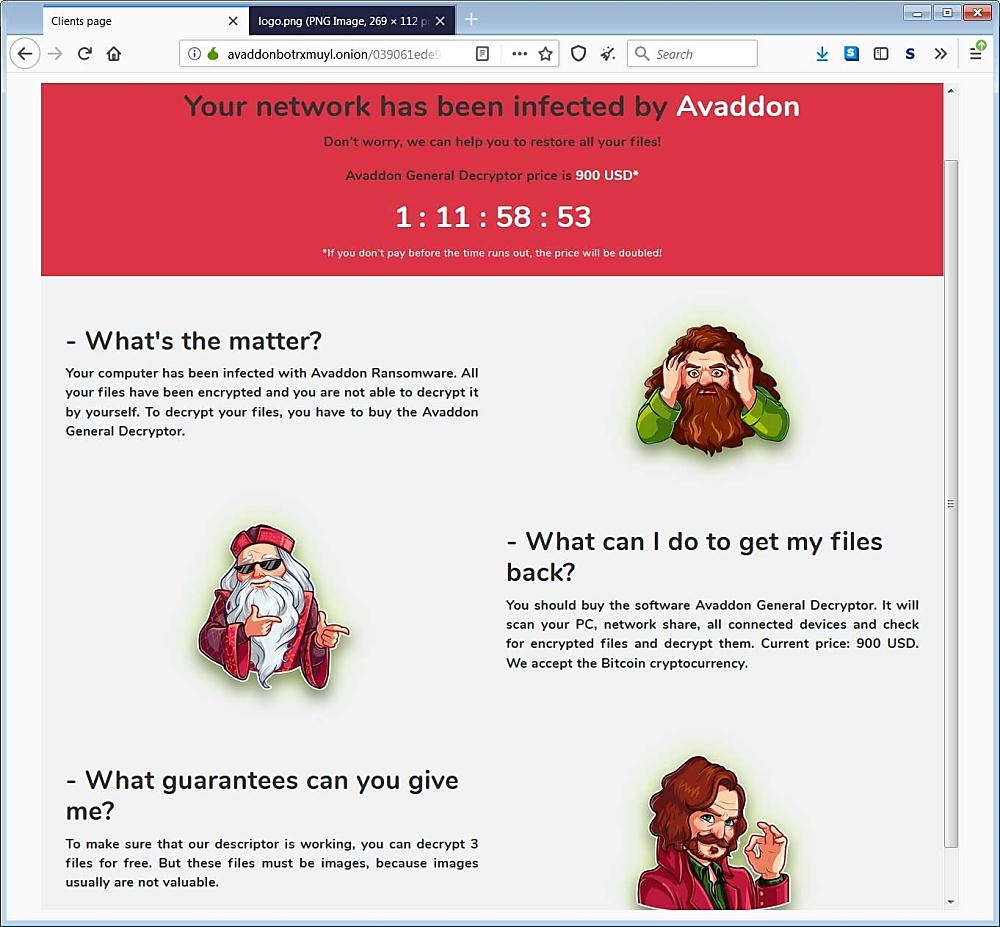
Task: Show site information icon in address bar
Action: click(x=195, y=54)
